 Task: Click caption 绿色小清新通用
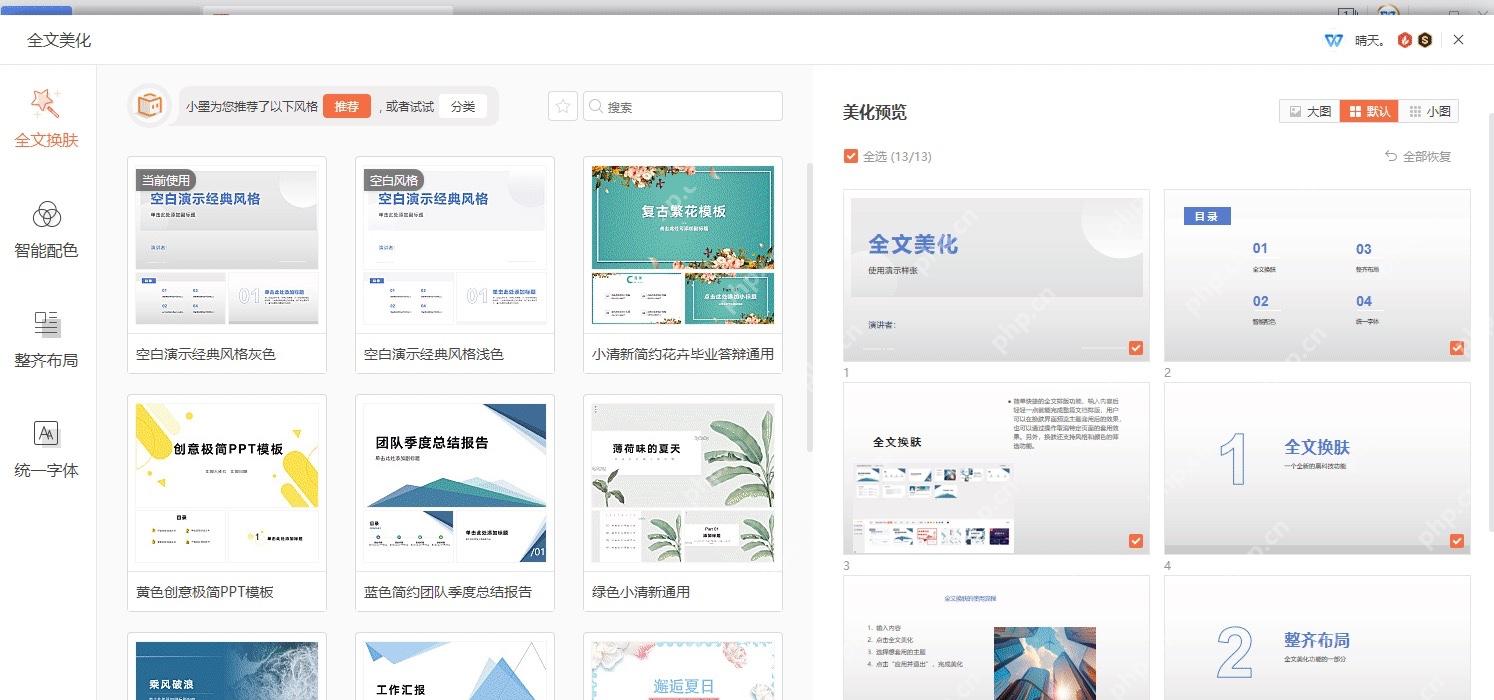pos(641,592)
